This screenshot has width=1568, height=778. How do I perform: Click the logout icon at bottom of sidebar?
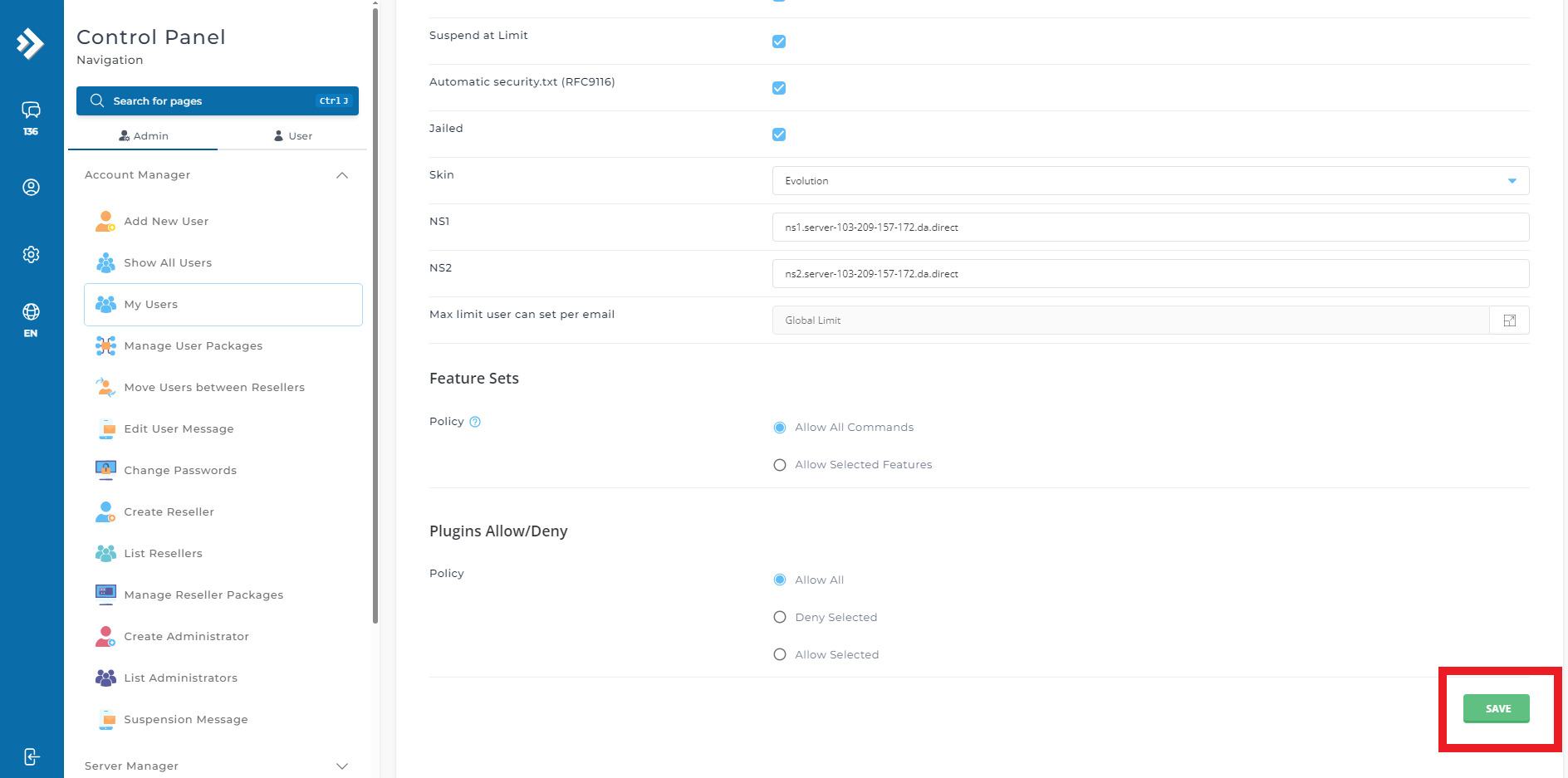(31, 756)
